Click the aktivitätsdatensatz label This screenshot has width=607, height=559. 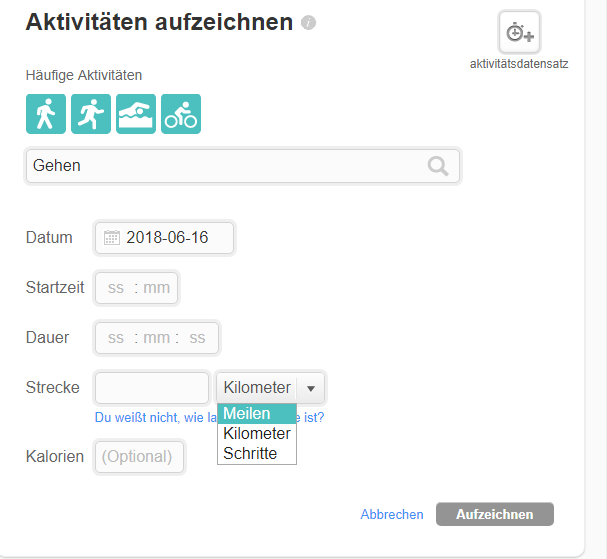pyautogui.click(x=519, y=64)
